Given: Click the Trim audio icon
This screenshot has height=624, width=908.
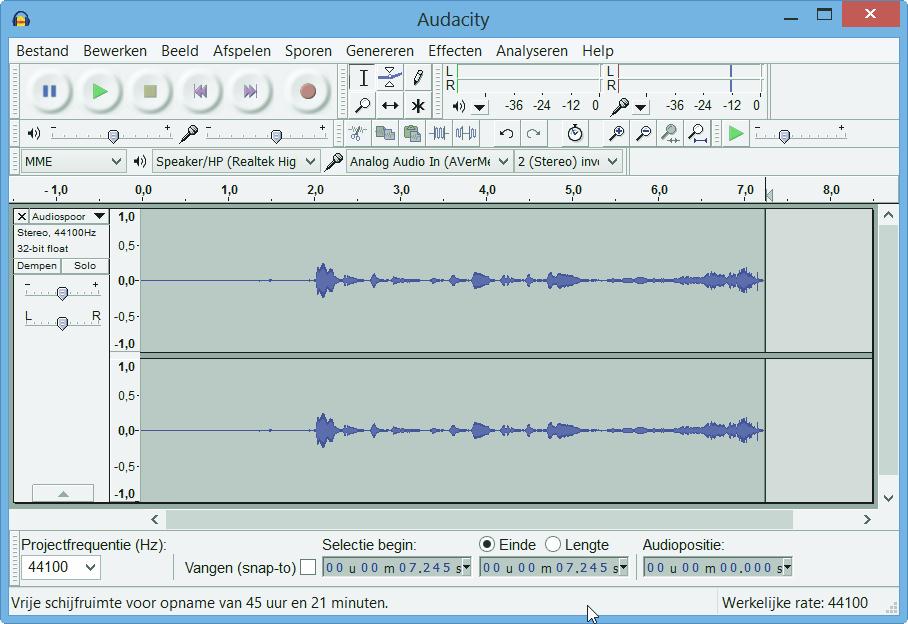Looking at the screenshot, I should point(439,134).
